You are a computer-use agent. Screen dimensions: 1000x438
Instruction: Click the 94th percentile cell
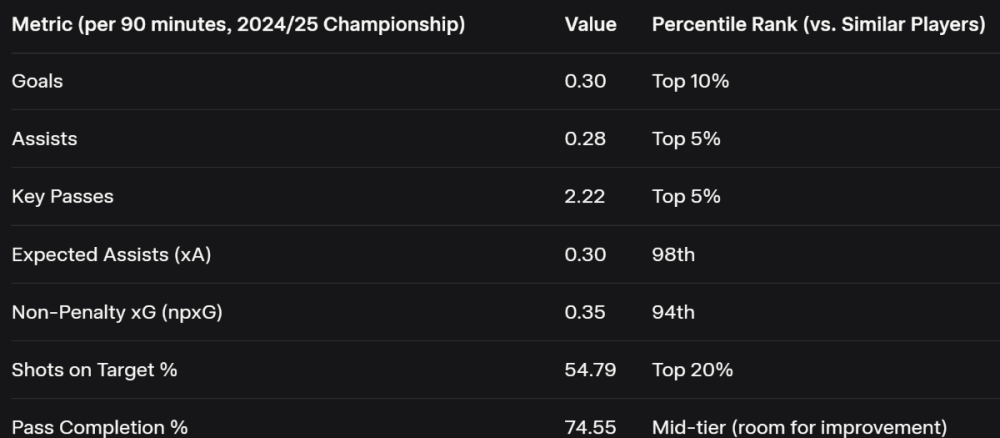click(673, 312)
